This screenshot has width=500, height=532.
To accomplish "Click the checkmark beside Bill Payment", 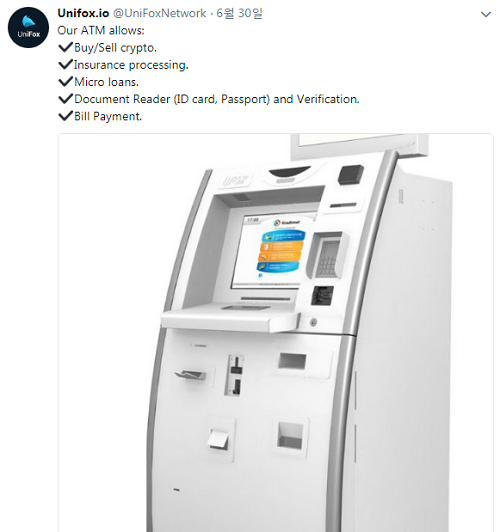I will (65, 115).
